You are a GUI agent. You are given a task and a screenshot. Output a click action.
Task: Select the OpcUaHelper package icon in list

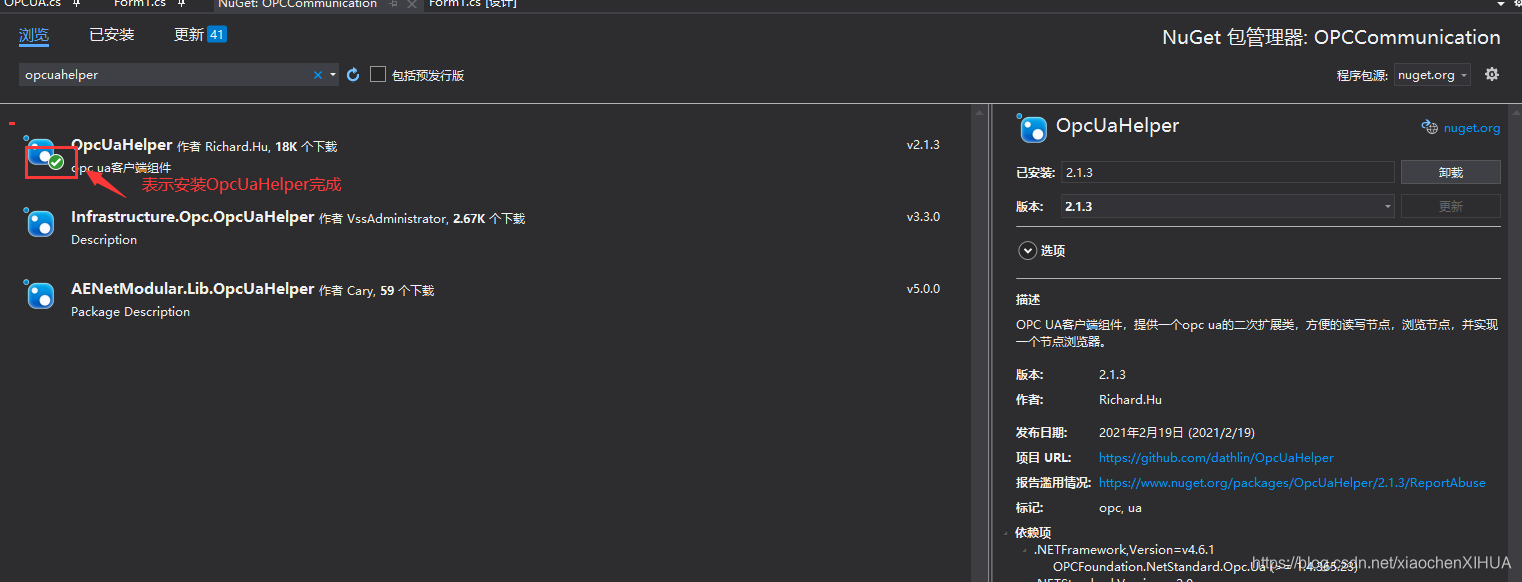(x=41, y=152)
